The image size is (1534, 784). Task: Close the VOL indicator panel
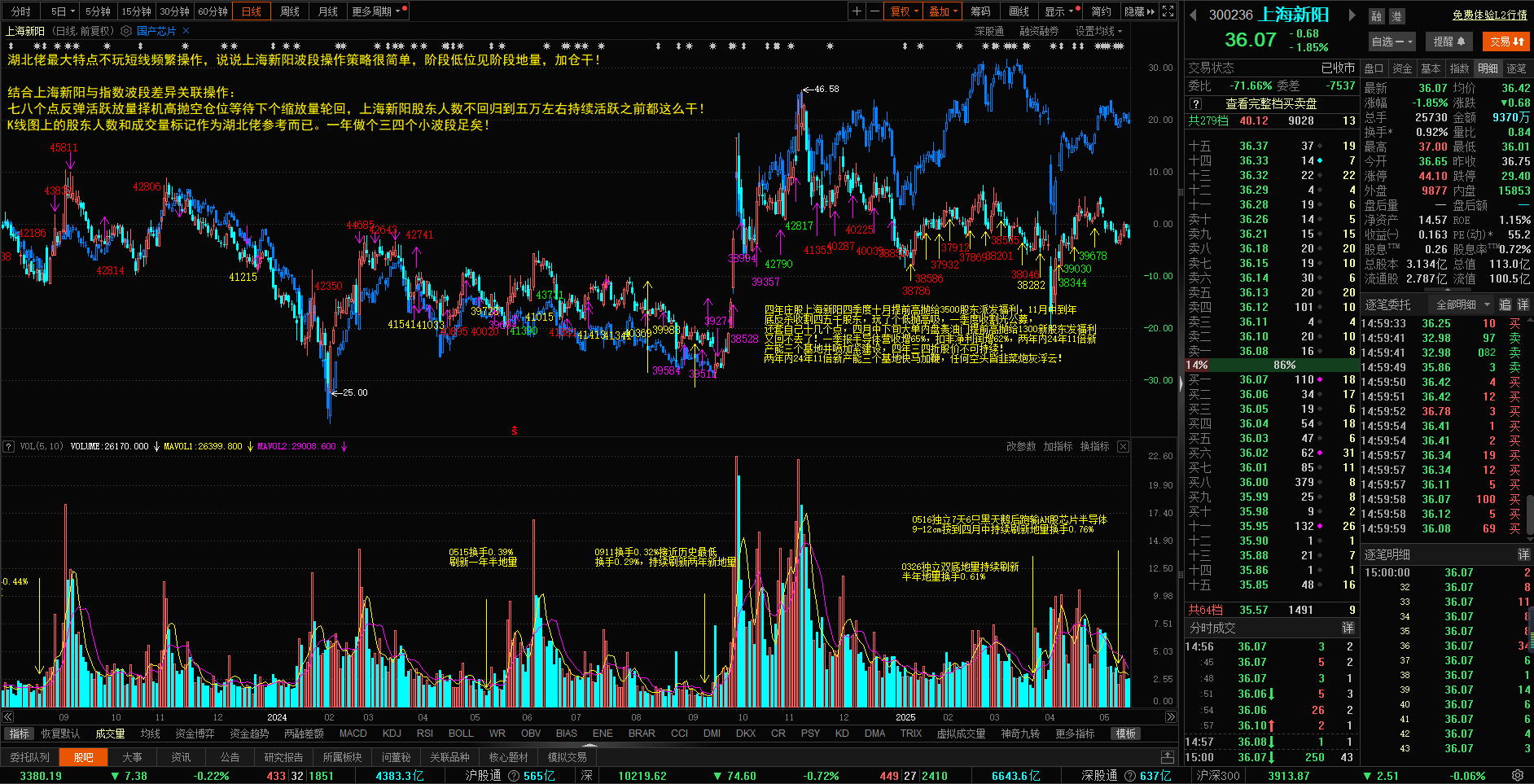[1124, 446]
